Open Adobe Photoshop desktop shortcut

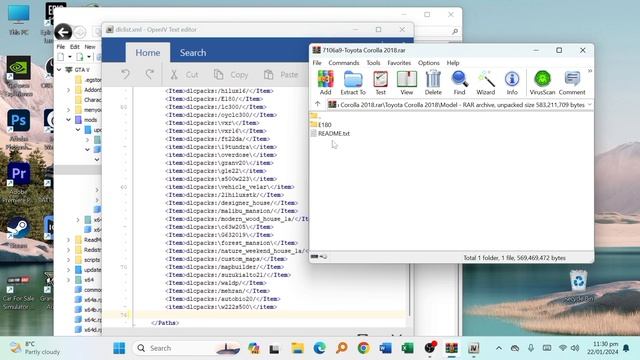(19, 129)
